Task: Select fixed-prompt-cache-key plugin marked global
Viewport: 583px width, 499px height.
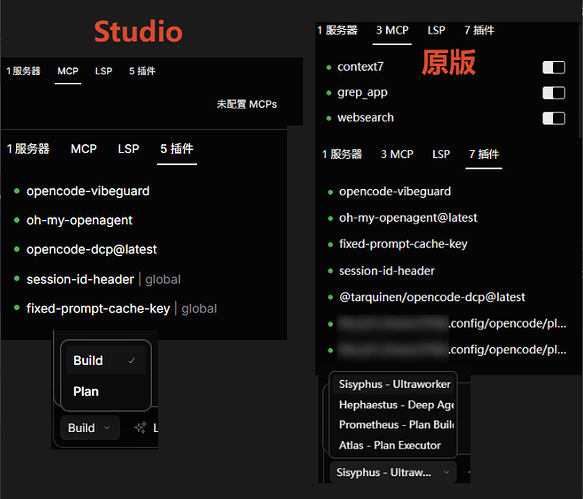Action: [x=98, y=309]
